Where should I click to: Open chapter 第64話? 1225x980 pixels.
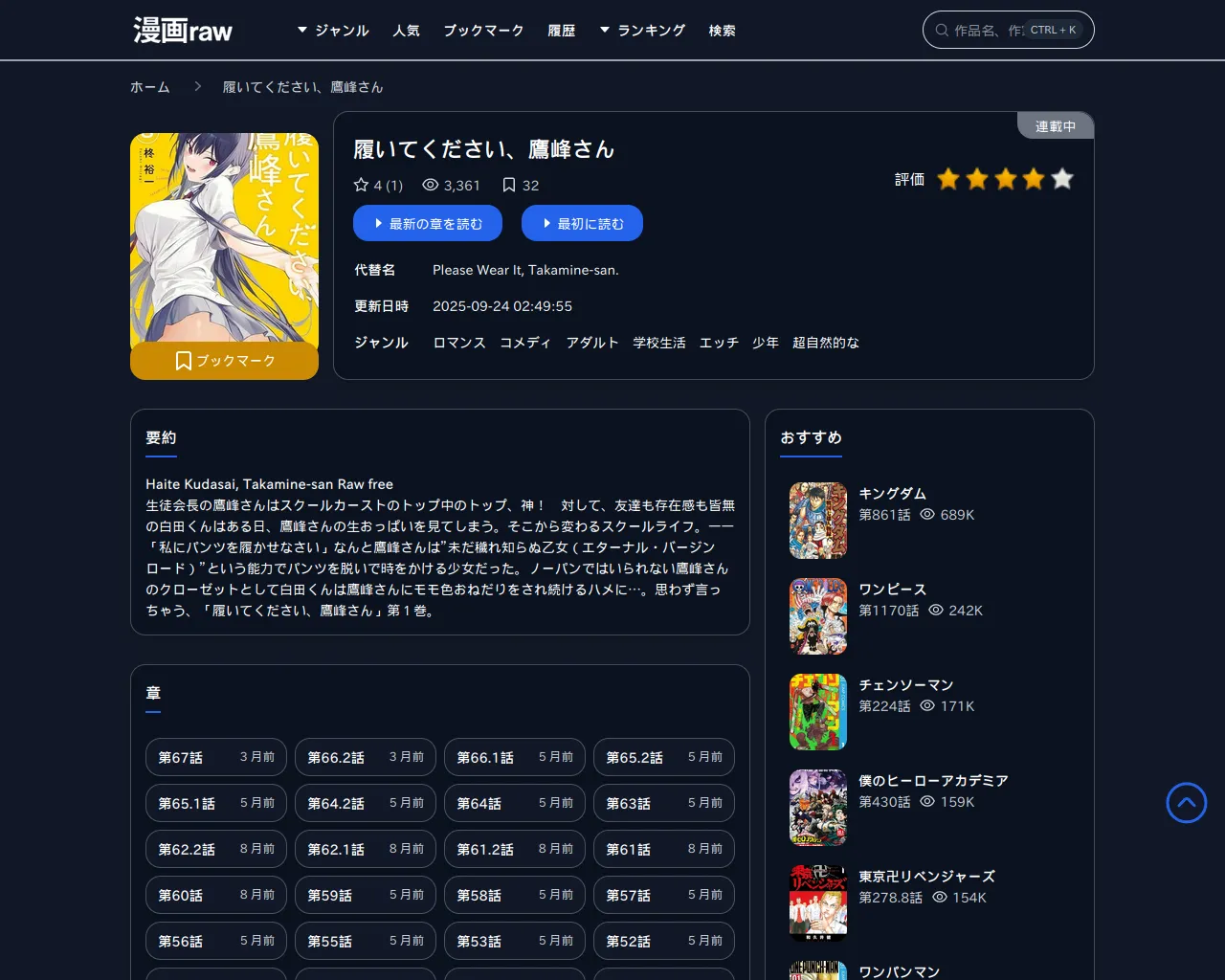pyautogui.click(x=515, y=803)
